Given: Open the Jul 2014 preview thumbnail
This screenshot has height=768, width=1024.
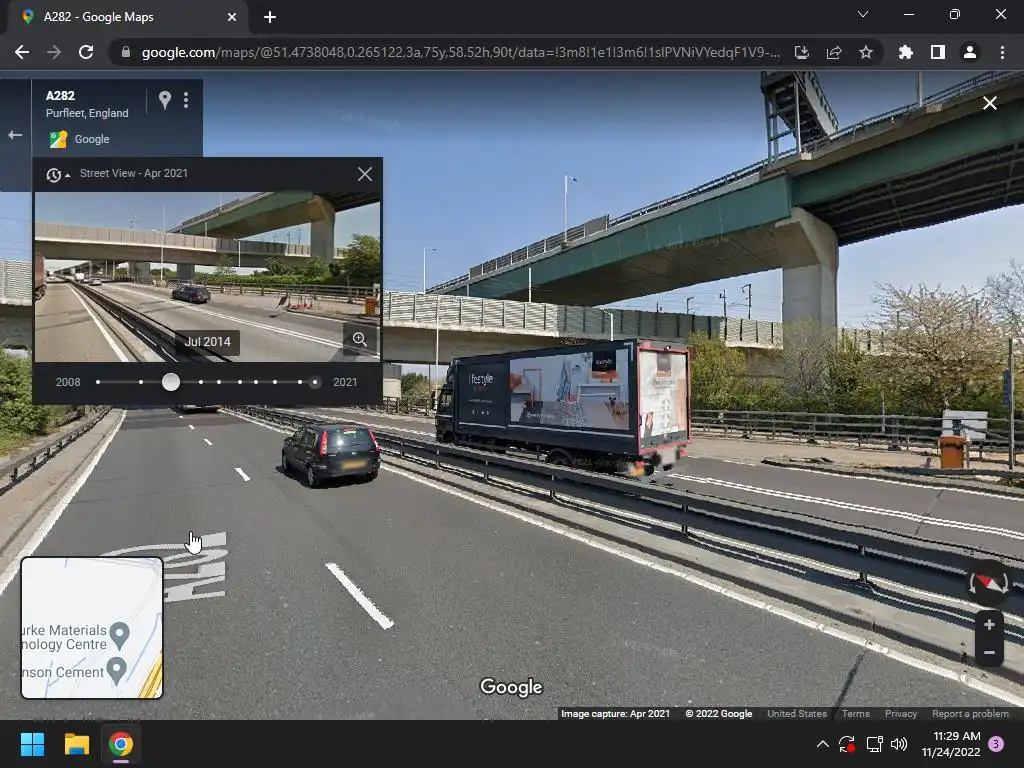Looking at the screenshot, I should pyautogui.click(x=207, y=276).
